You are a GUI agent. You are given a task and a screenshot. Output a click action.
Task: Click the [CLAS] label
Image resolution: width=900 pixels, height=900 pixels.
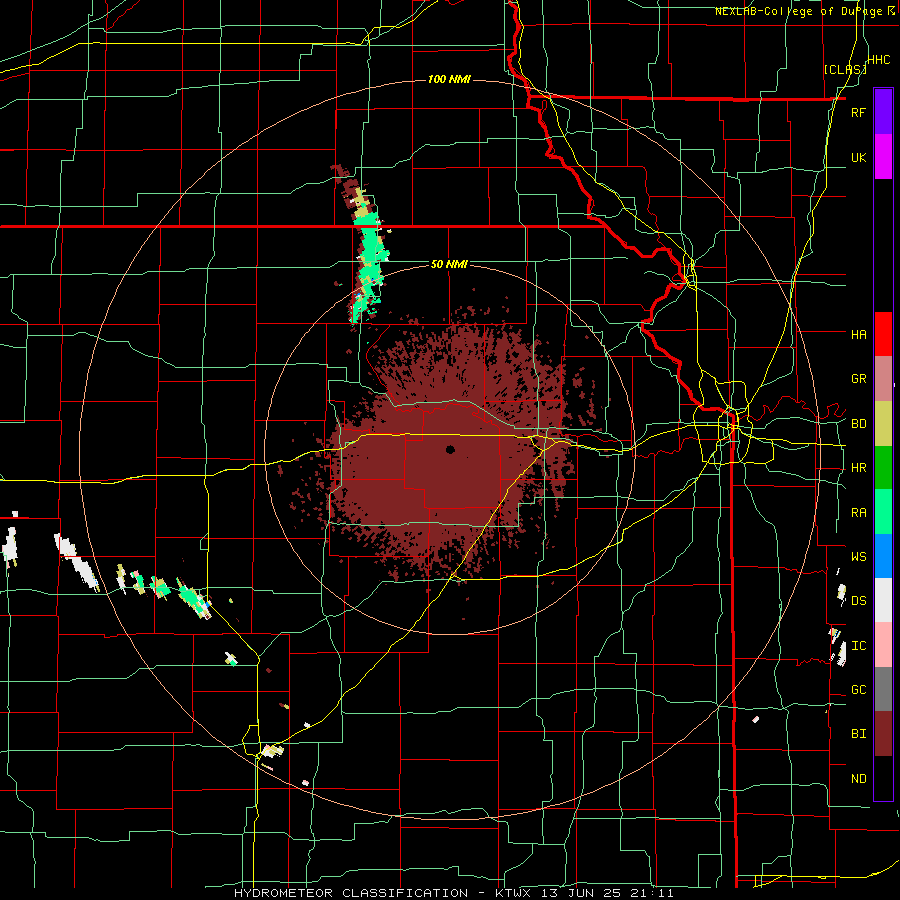click(844, 69)
